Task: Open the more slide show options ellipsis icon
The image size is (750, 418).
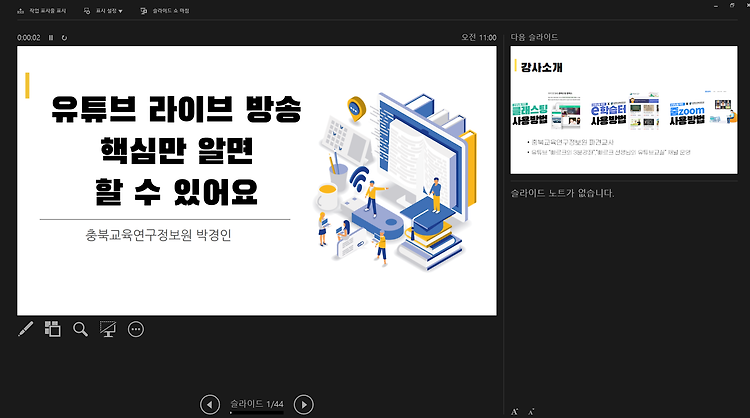Action: pyautogui.click(x=136, y=329)
